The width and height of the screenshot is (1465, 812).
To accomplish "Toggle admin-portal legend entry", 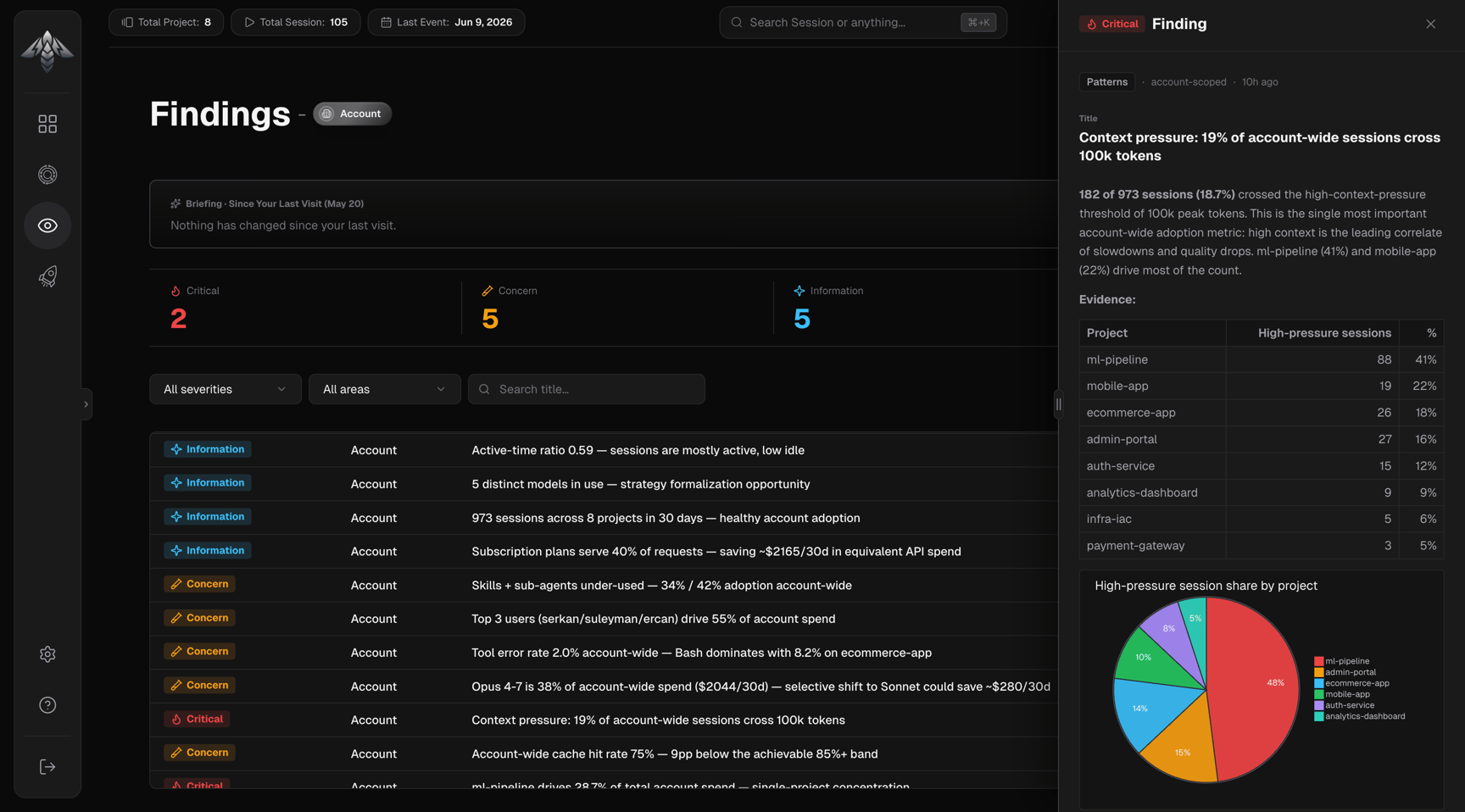I will (x=1345, y=672).
